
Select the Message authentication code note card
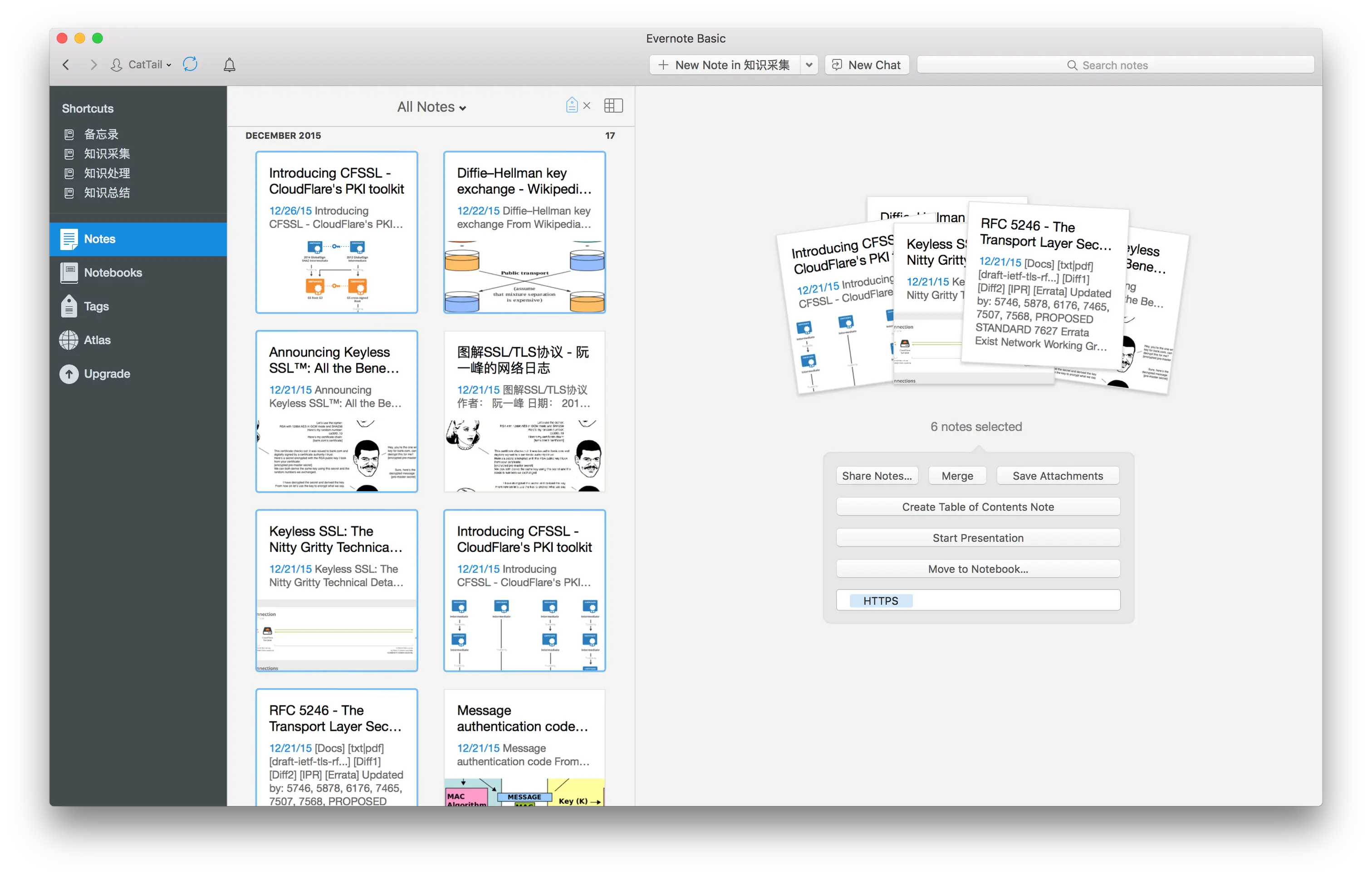[x=524, y=747]
